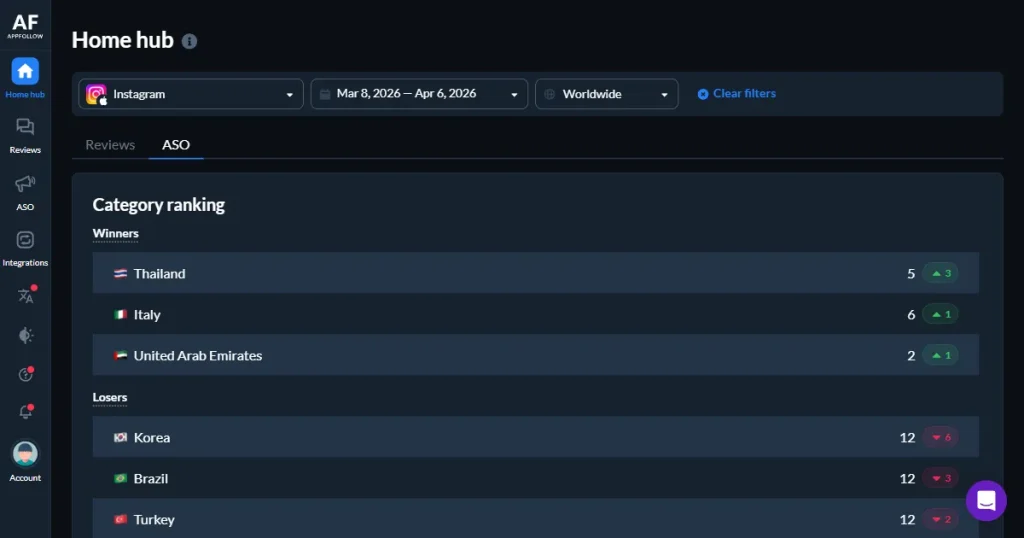Open the translation icon in sidebar
1024x538 pixels.
(25, 296)
